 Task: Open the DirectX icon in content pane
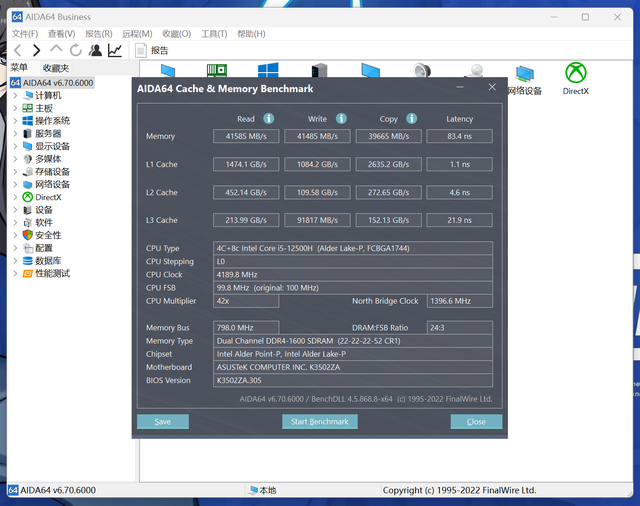coord(575,78)
